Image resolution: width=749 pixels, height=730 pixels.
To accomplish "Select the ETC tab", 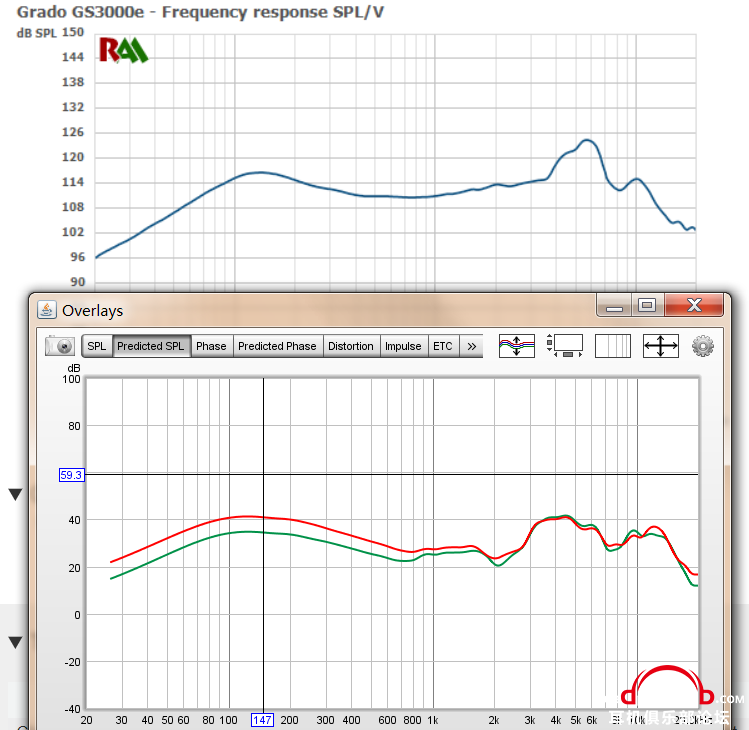I will pyautogui.click(x=443, y=346).
